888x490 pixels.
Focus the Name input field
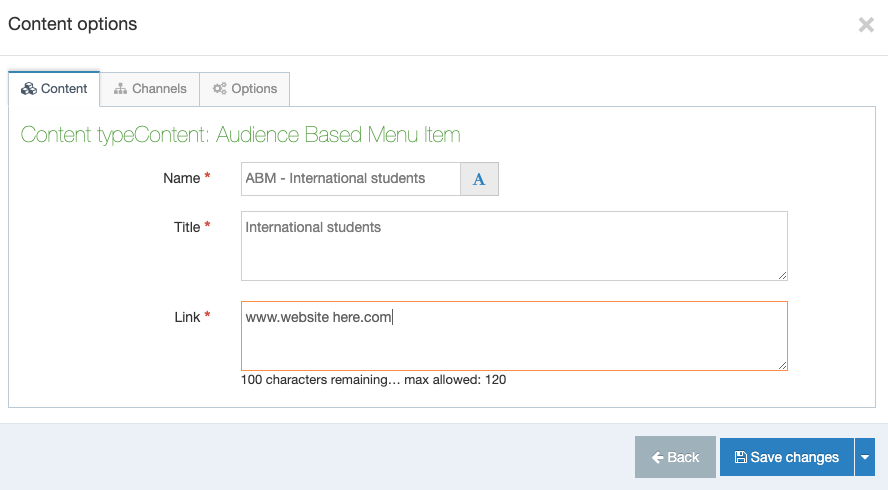point(351,179)
